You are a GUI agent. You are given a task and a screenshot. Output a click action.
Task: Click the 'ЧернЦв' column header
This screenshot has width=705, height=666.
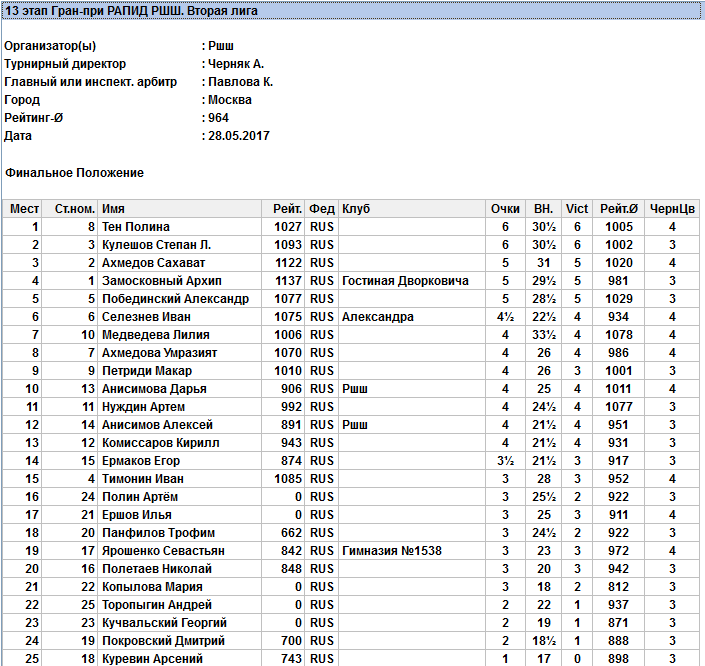672,209
